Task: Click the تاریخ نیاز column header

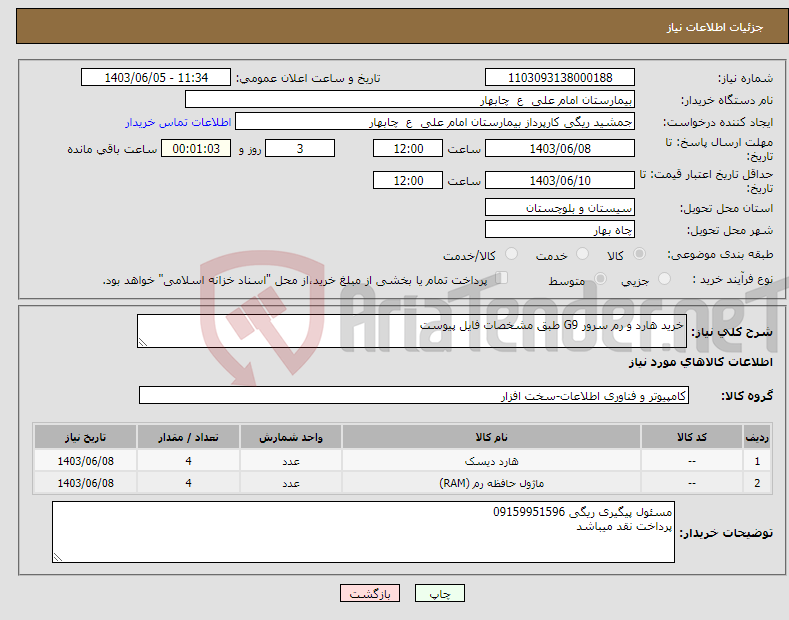Action: pyautogui.click(x=86, y=437)
